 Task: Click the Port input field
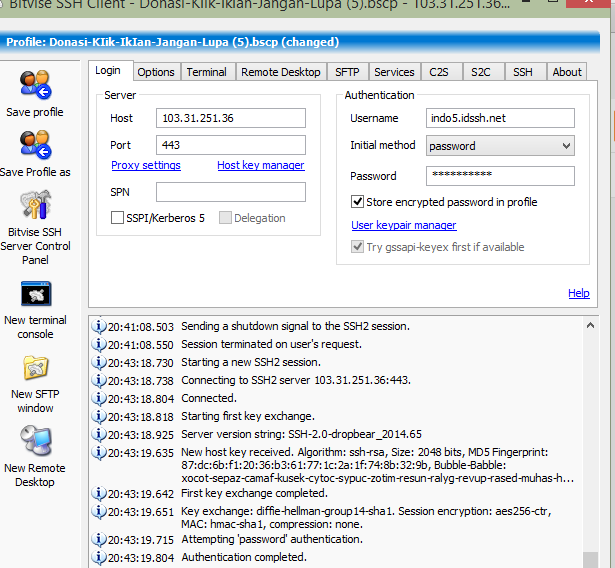[231, 145]
